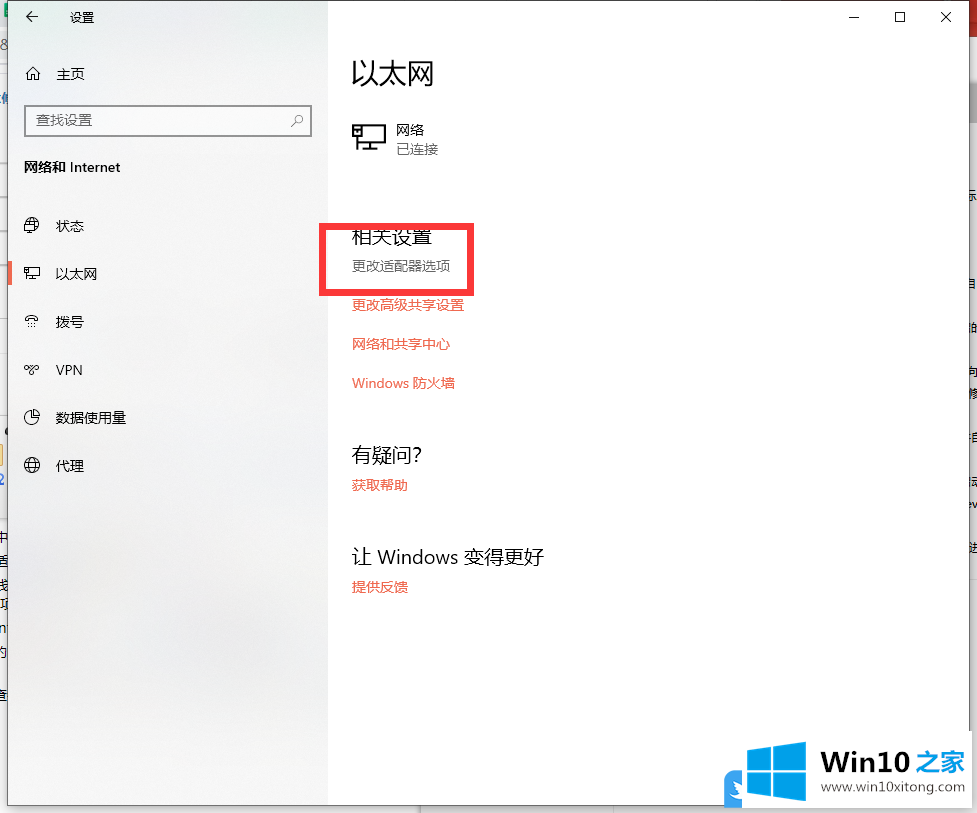Open the Windows 防火墙 link
The height and width of the screenshot is (813, 977).
point(403,383)
